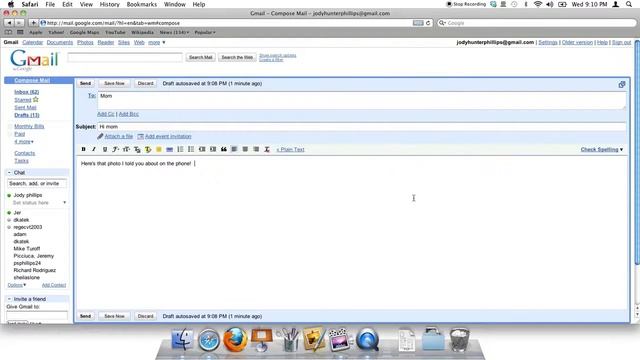The image size is (640, 360).
Task: Open Popular bookmarks folder dropdown
Action: coord(205,32)
